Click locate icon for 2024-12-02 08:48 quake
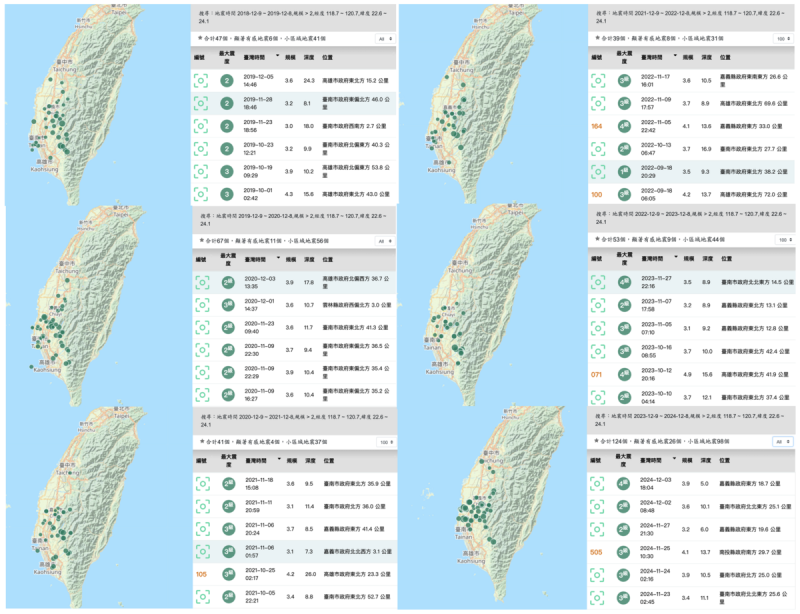Image resolution: width=800 pixels, height=614 pixels. click(x=597, y=506)
